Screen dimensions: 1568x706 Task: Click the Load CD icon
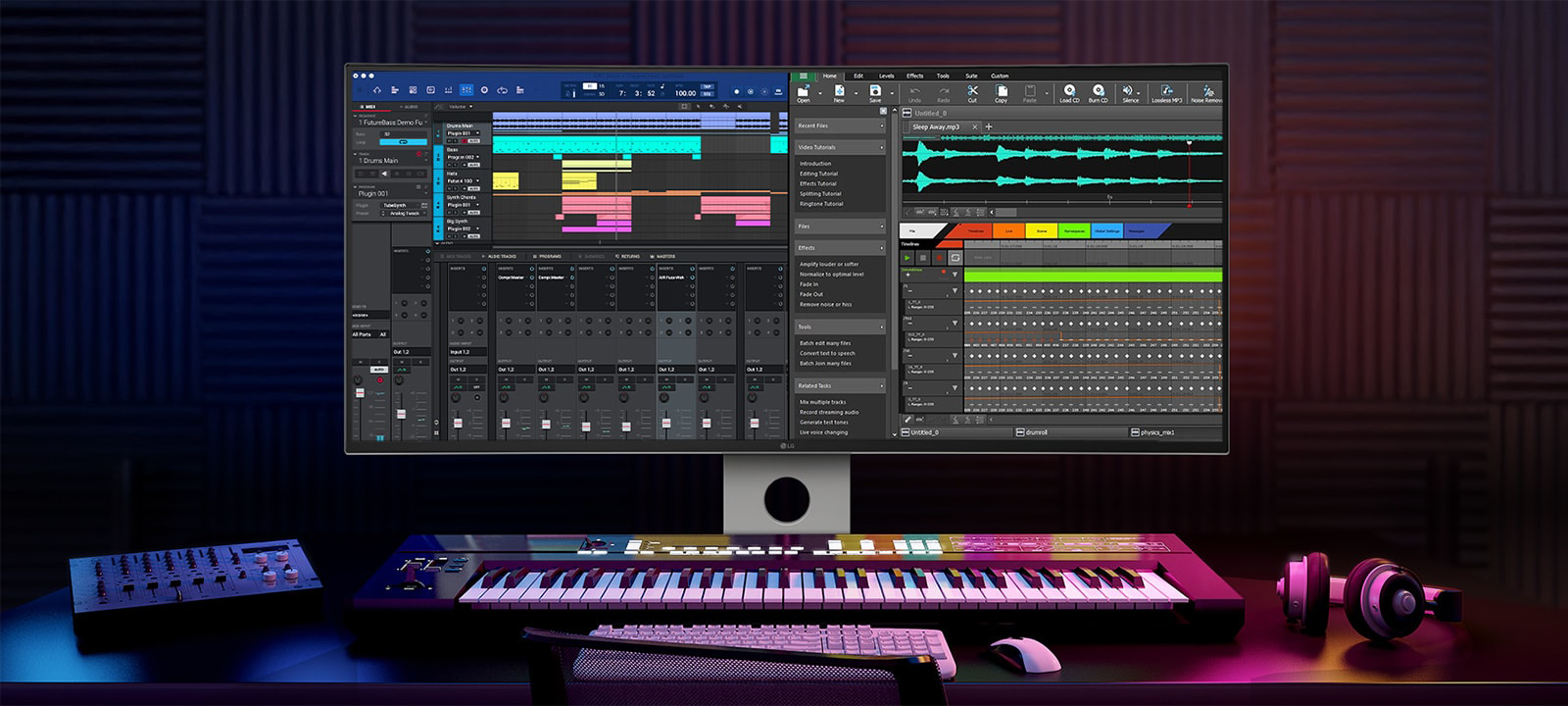(x=1069, y=91)
